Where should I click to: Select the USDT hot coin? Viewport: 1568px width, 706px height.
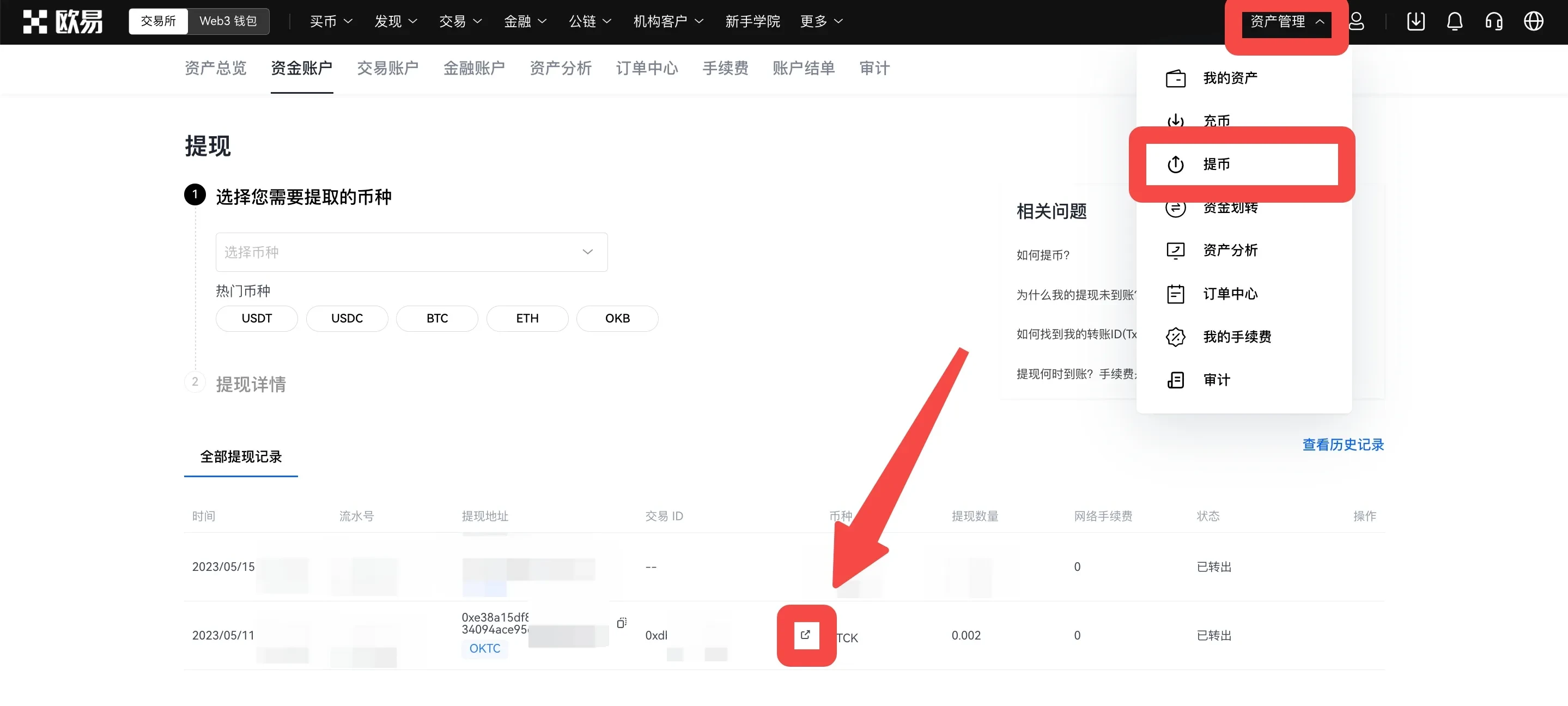256,318
